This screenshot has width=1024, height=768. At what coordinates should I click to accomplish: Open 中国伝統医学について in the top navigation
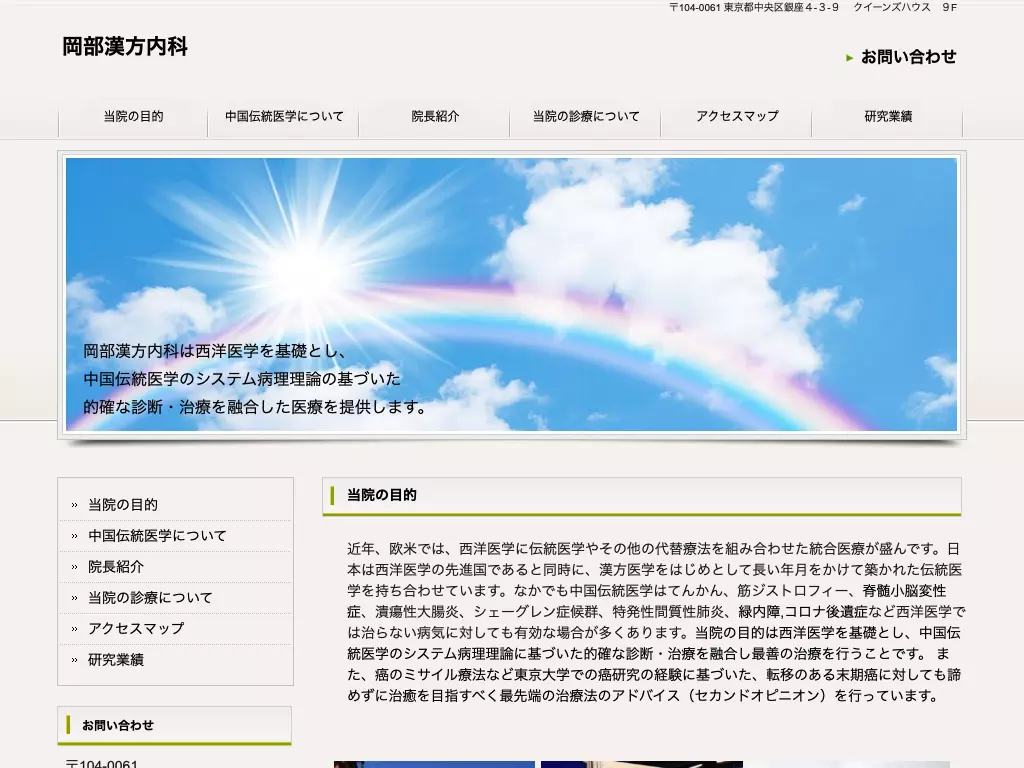click(x=284, y=117)
